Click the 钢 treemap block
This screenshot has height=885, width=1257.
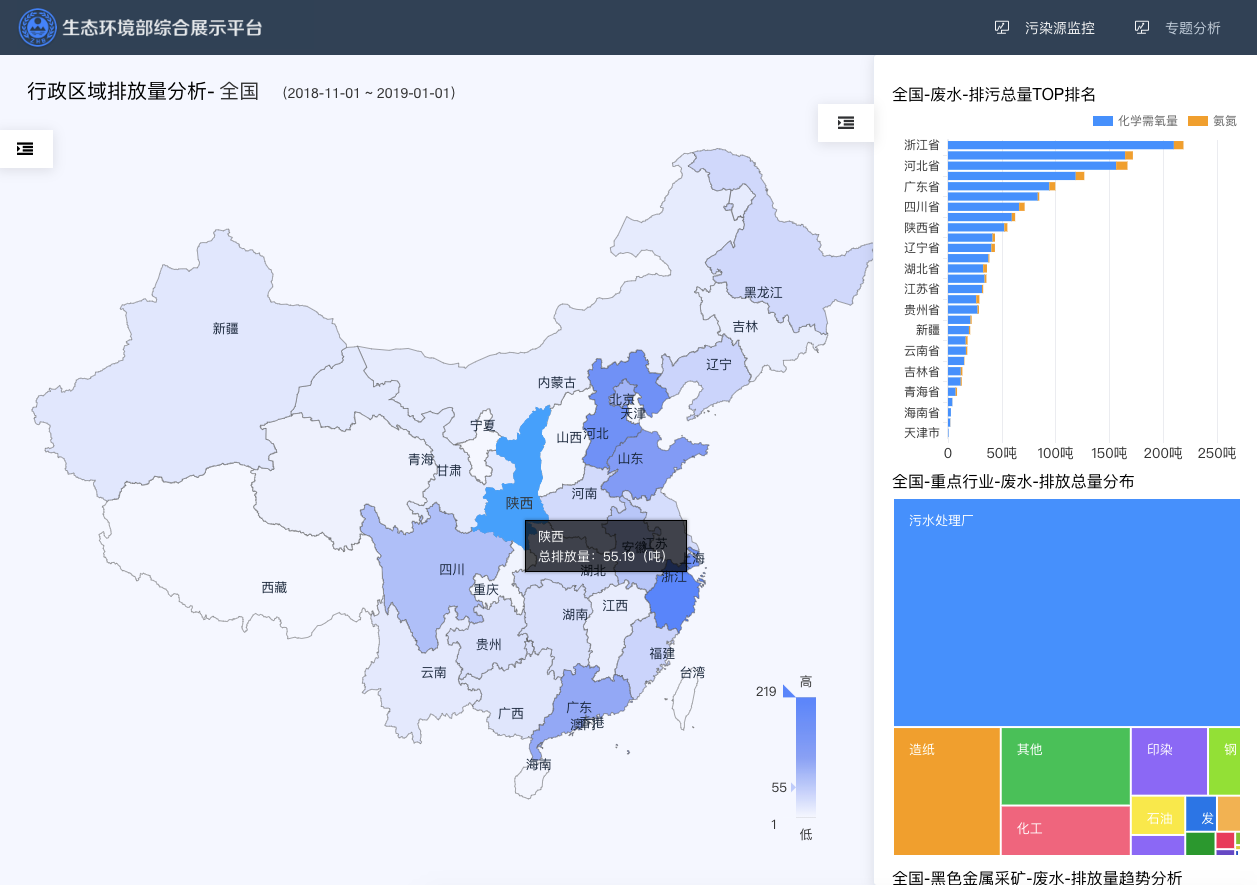1225,761
